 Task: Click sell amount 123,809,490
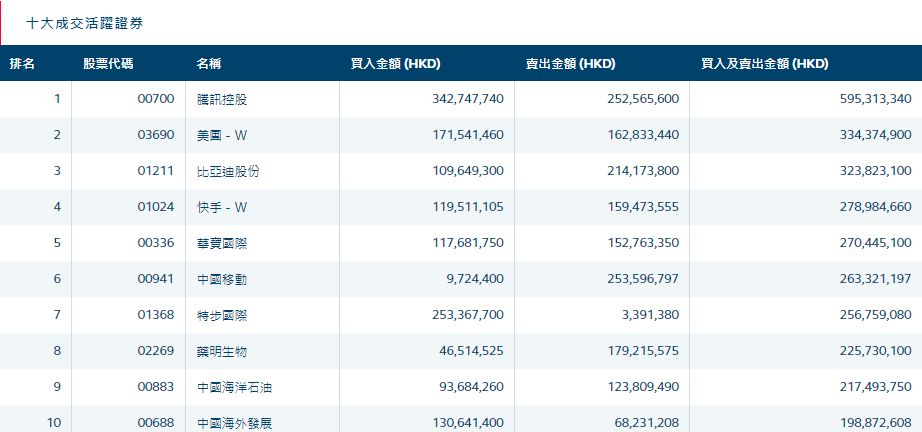[643, 387]
